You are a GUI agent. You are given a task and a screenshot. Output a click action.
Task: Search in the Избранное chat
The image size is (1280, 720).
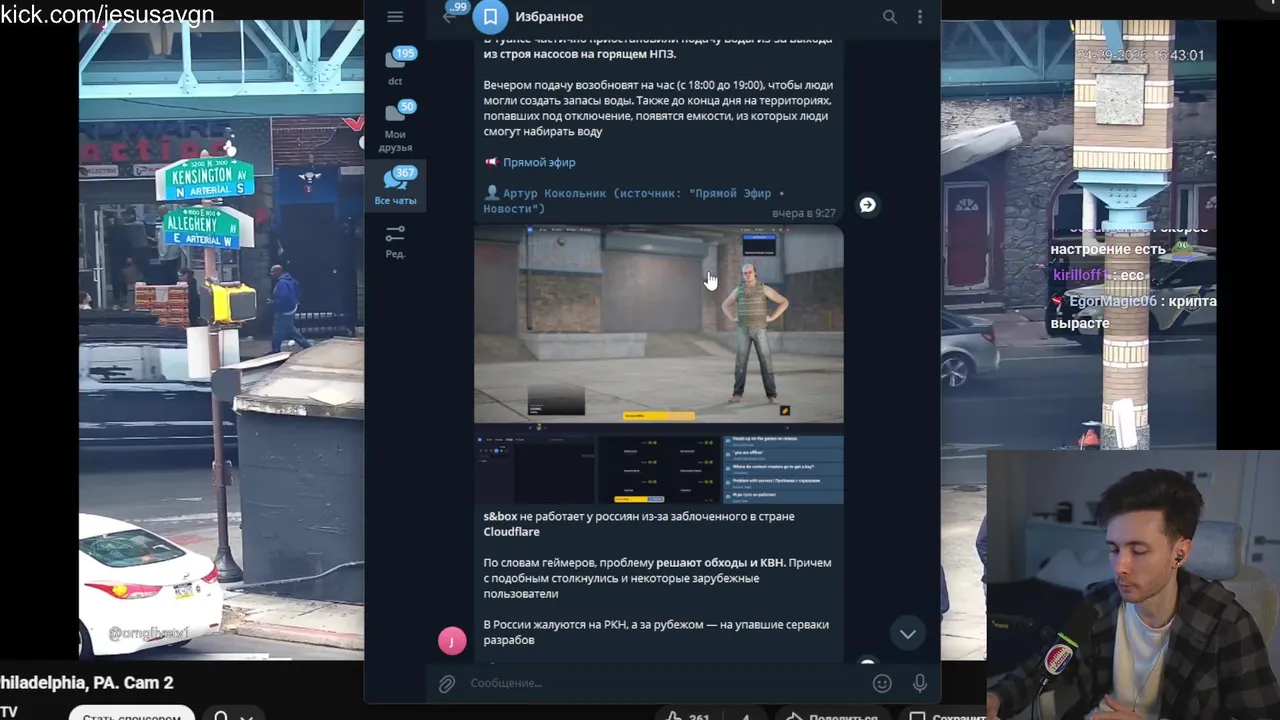click(890, 17)
